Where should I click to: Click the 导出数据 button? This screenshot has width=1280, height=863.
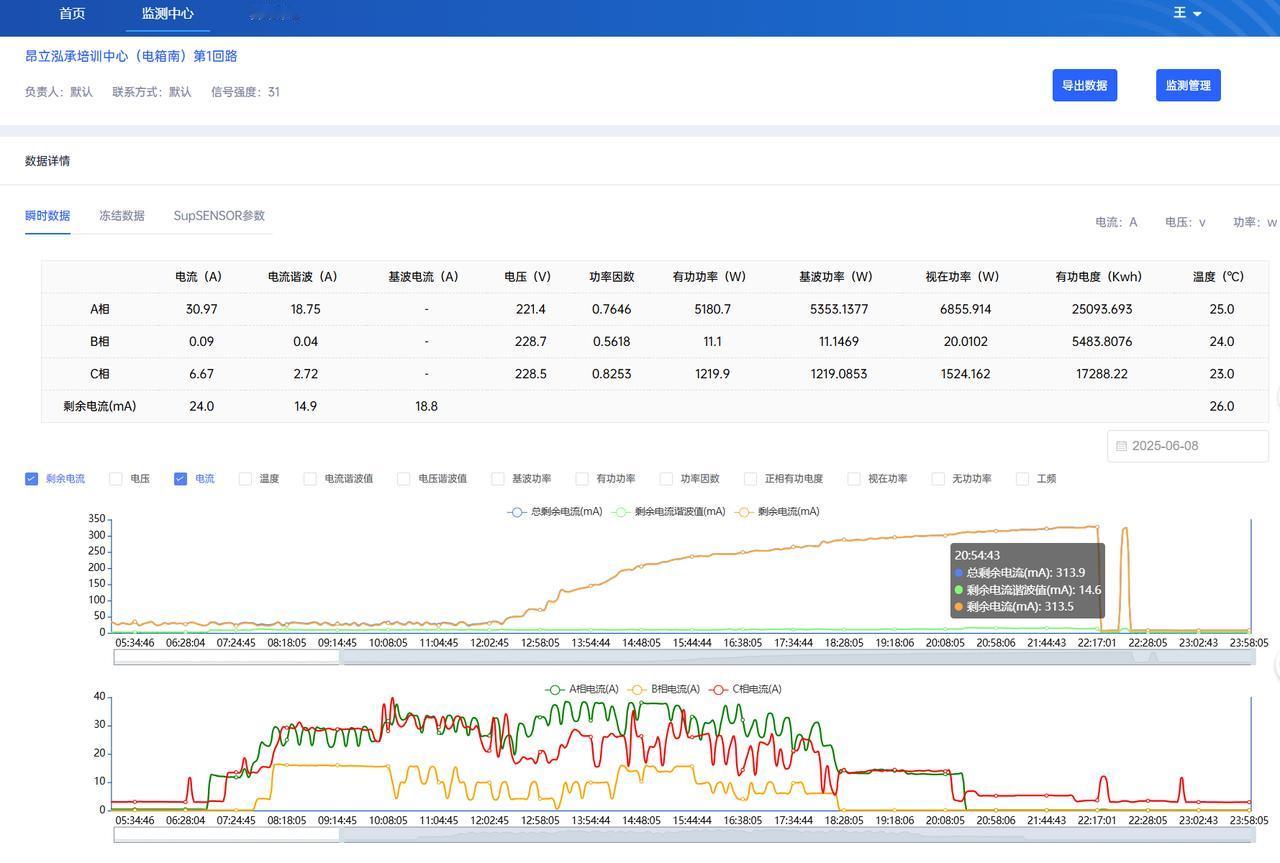(x=1084, y=86)
